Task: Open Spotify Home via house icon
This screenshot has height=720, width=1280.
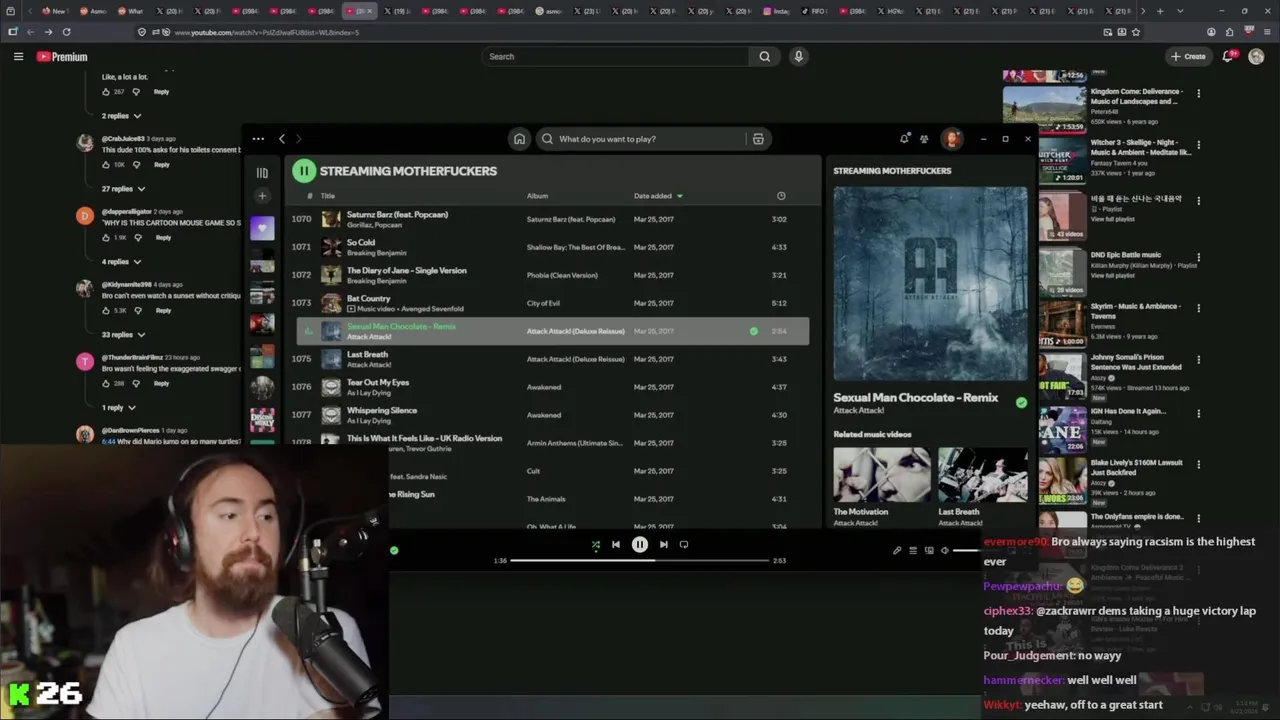Action: [519, 139]
